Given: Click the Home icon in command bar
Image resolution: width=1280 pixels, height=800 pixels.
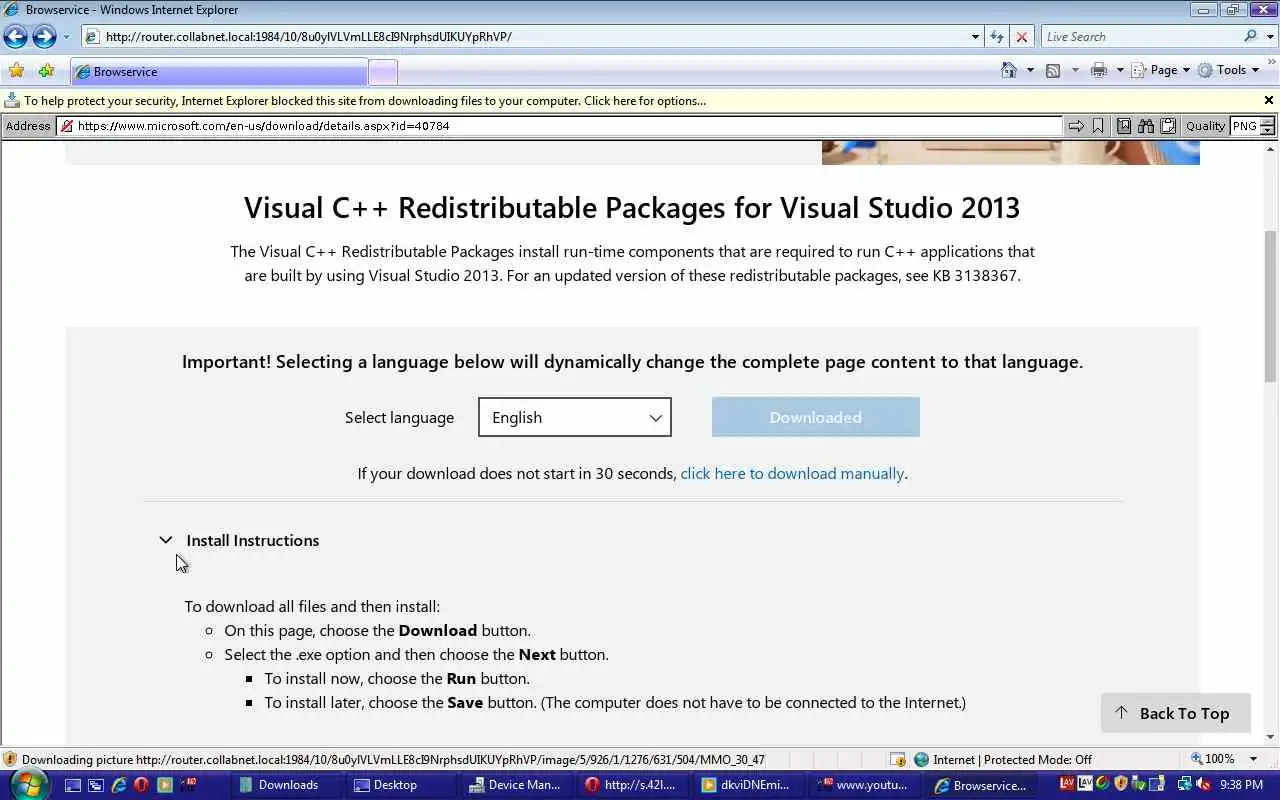Looking at the screenshot, I should tap(1009, 70).
